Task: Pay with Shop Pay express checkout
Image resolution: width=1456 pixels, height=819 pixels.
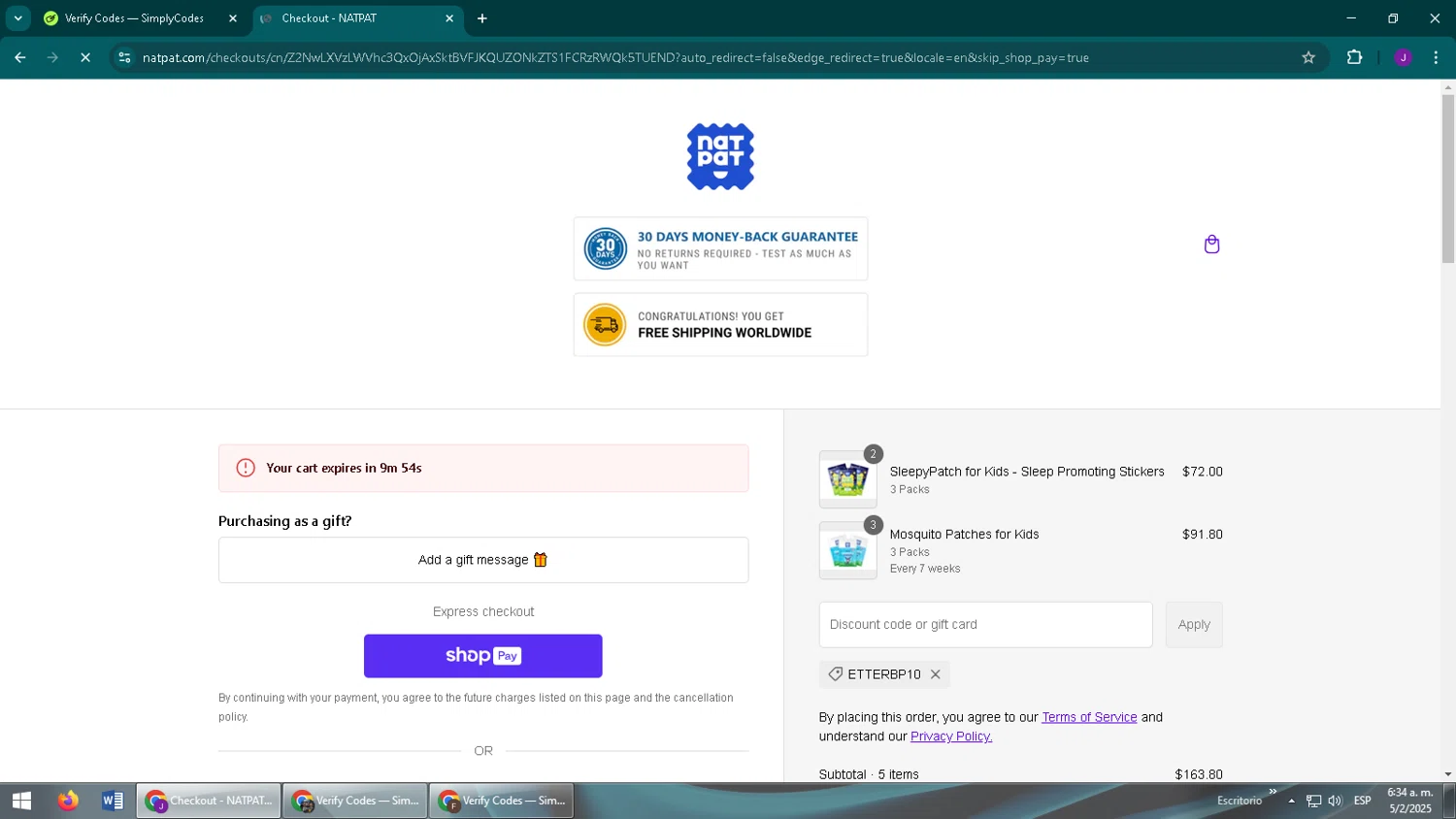Action: [483, 656]
